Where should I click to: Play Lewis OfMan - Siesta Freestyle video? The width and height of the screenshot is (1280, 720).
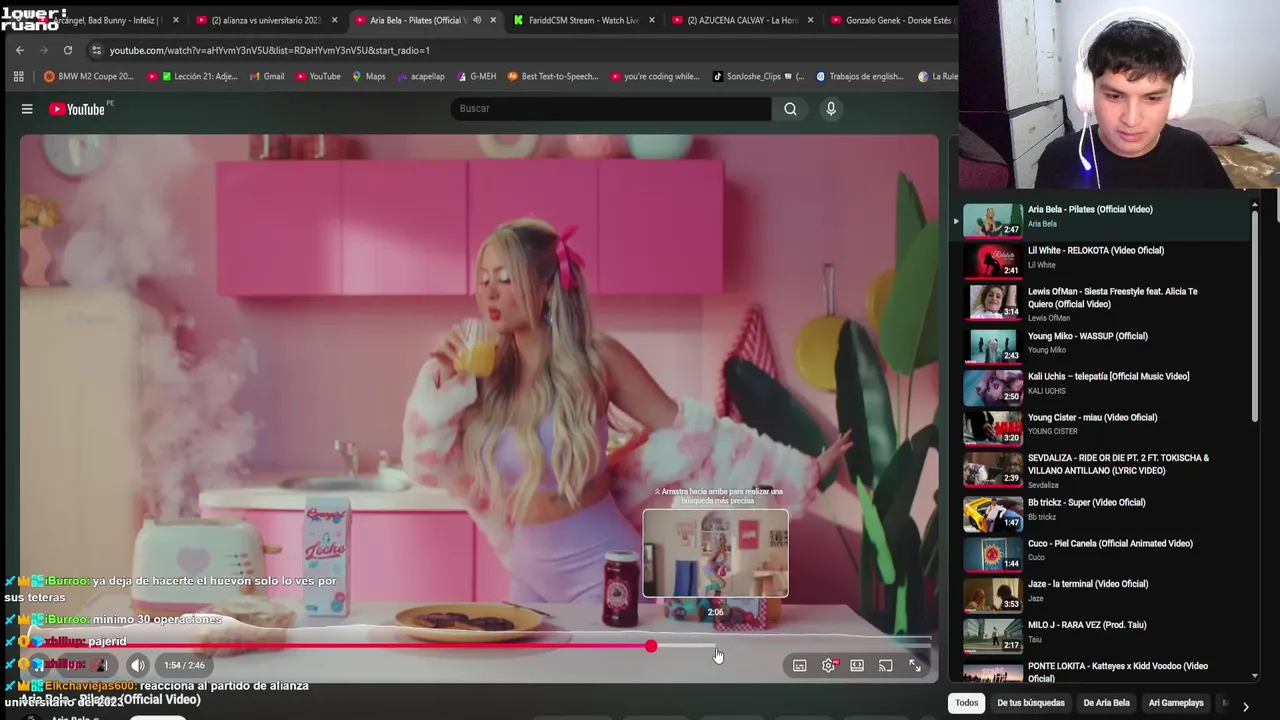pos(1100,303)
